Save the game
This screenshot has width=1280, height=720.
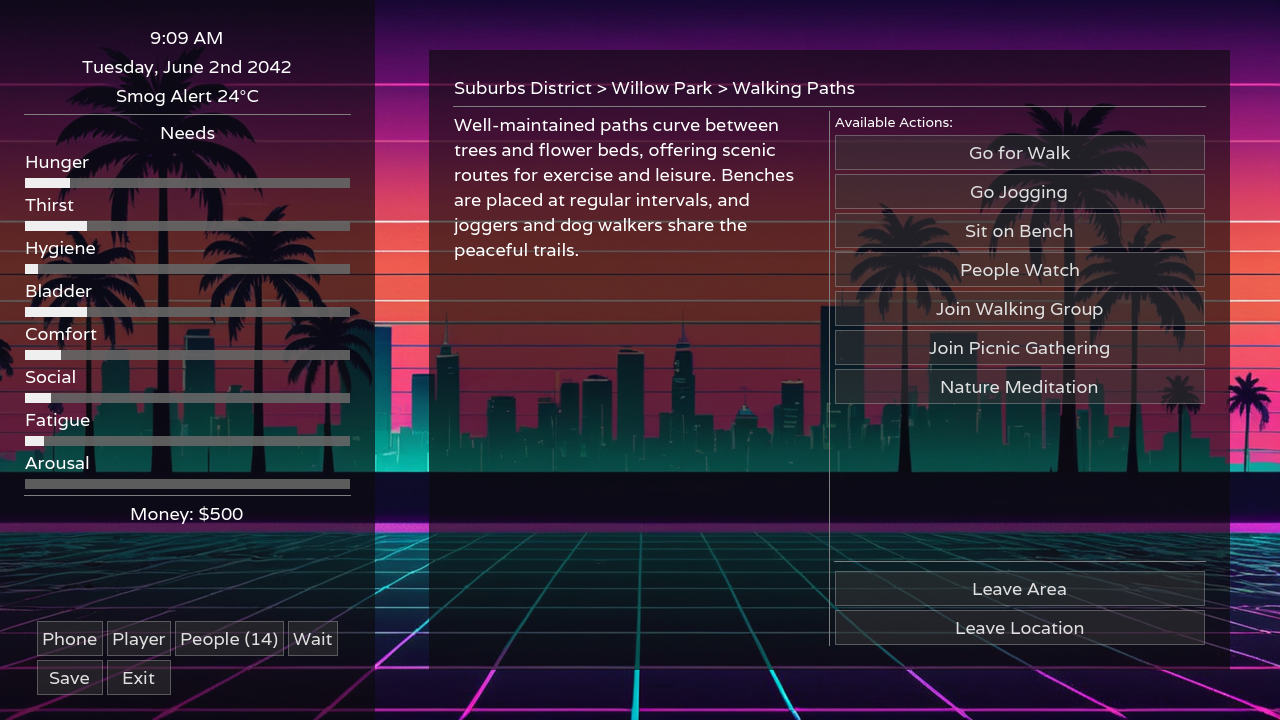(70, 678)
